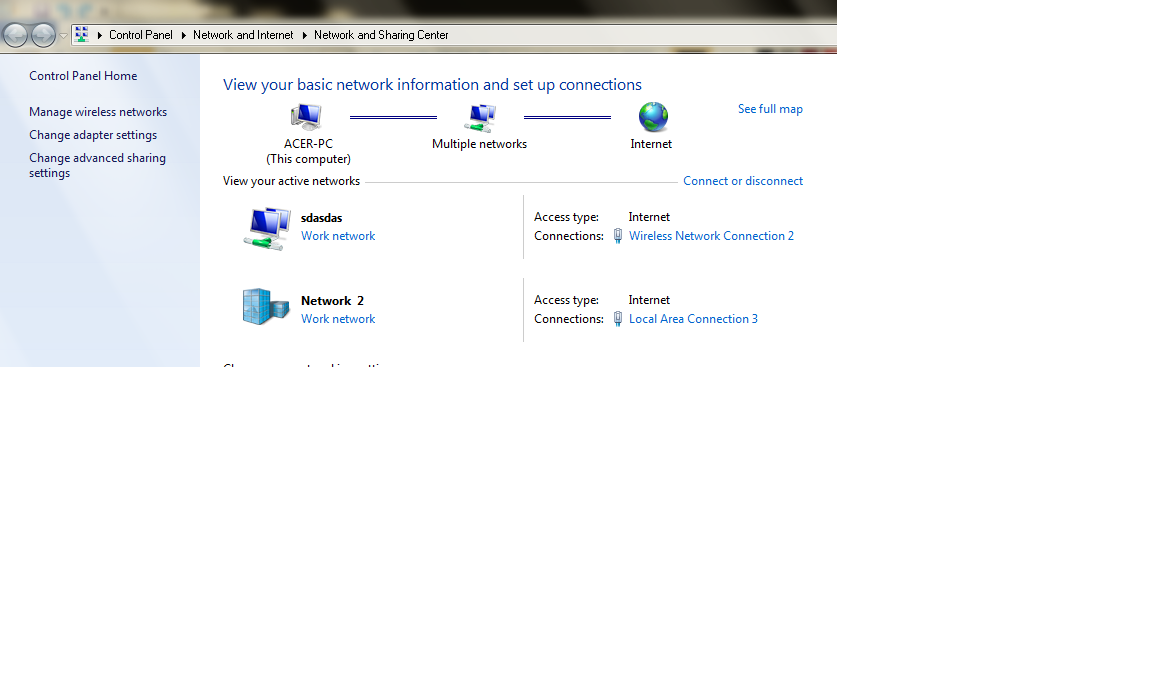Image resolution: width=1170 pixels, height=682 pixels.
Task: Open Change advanced sharing settings
Action: point(97,166)
